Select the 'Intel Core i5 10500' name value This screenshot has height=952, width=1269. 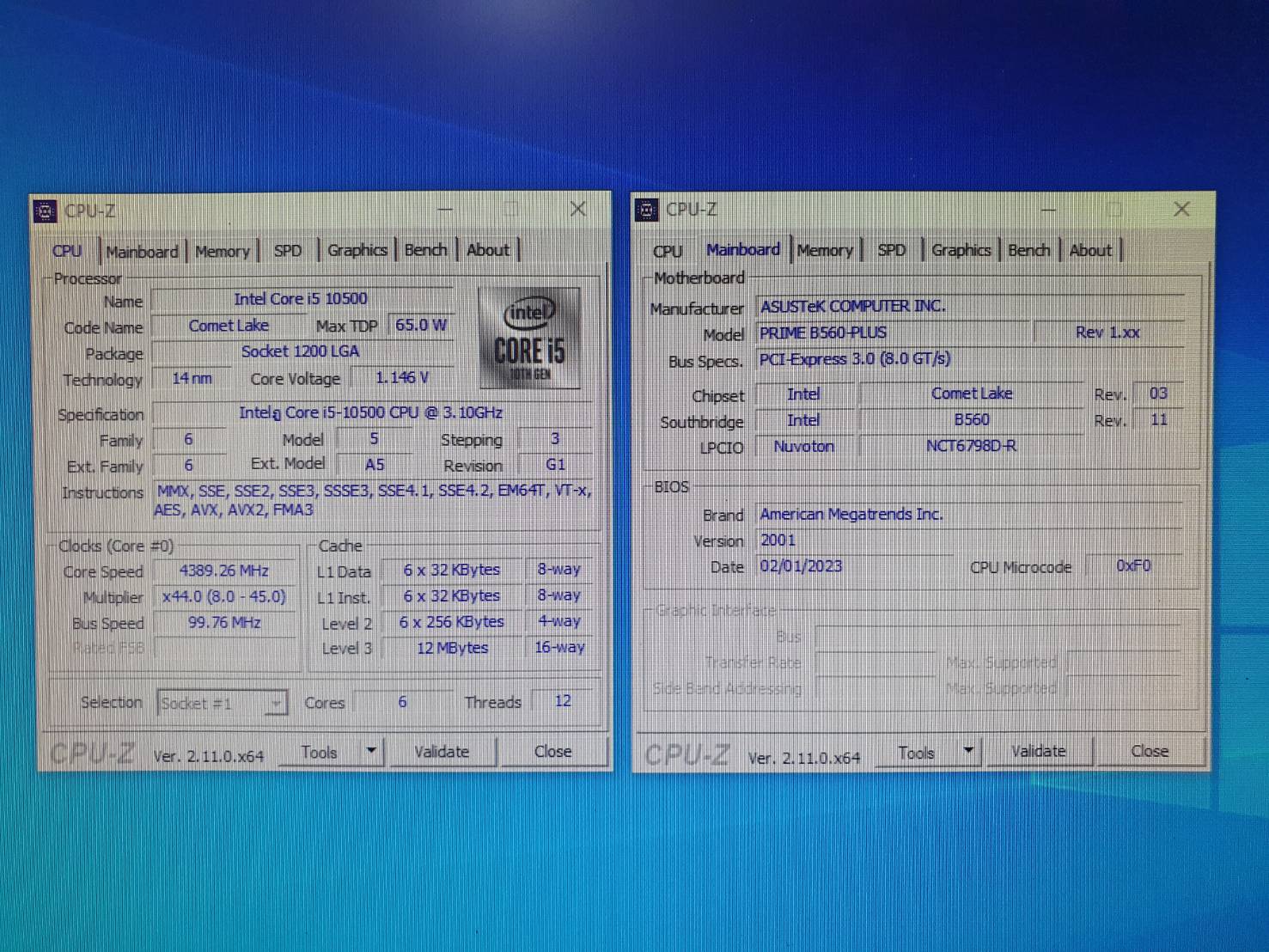(301, 299)
